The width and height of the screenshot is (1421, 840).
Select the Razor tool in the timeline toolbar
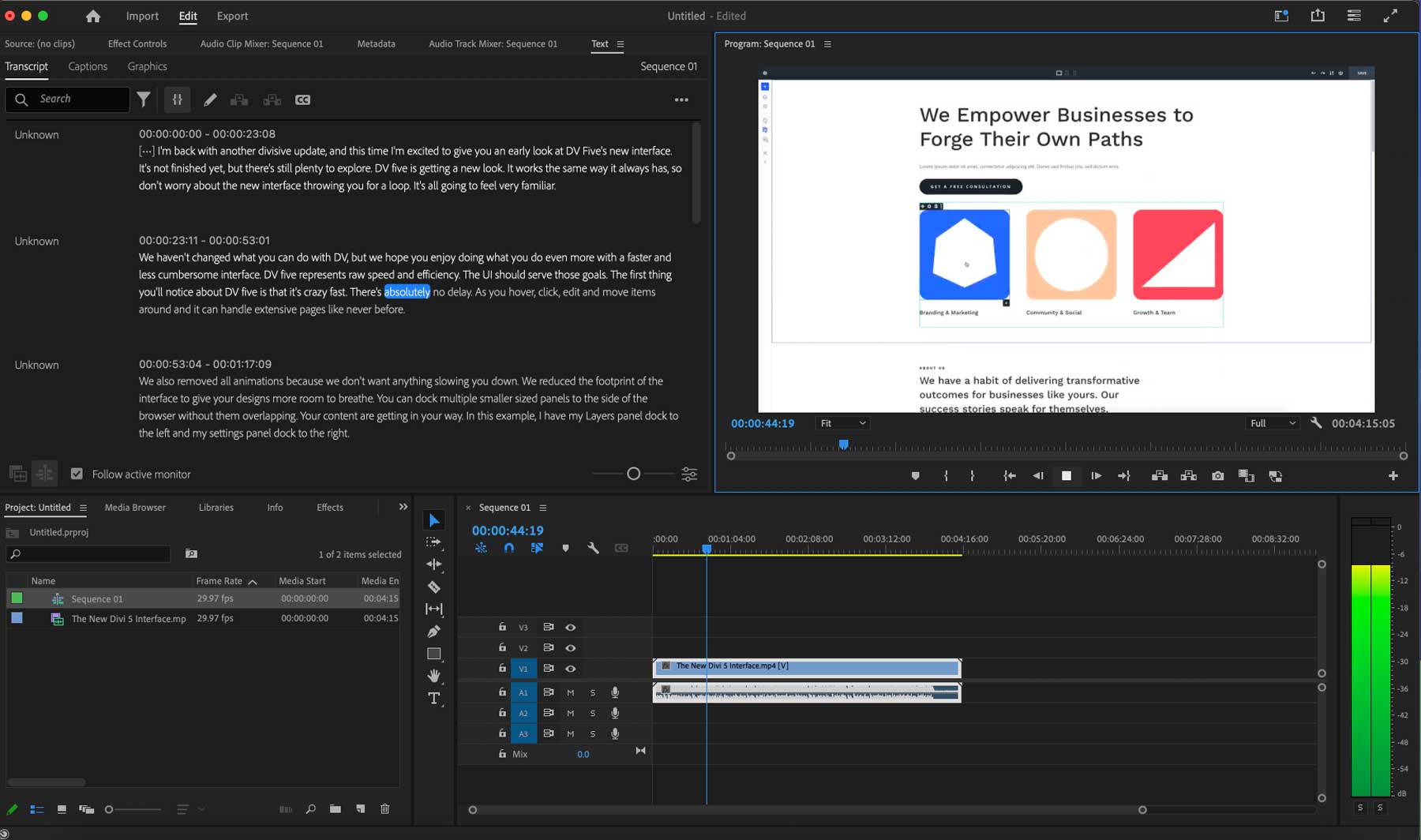coord(434,587)
